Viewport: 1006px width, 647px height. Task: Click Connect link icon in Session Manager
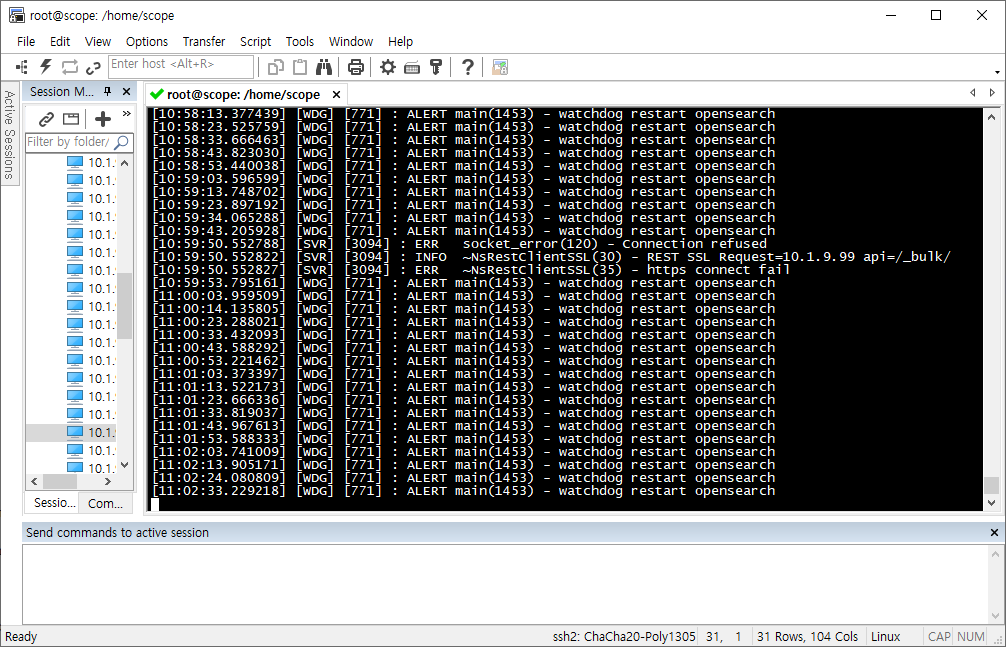[46, 119]
